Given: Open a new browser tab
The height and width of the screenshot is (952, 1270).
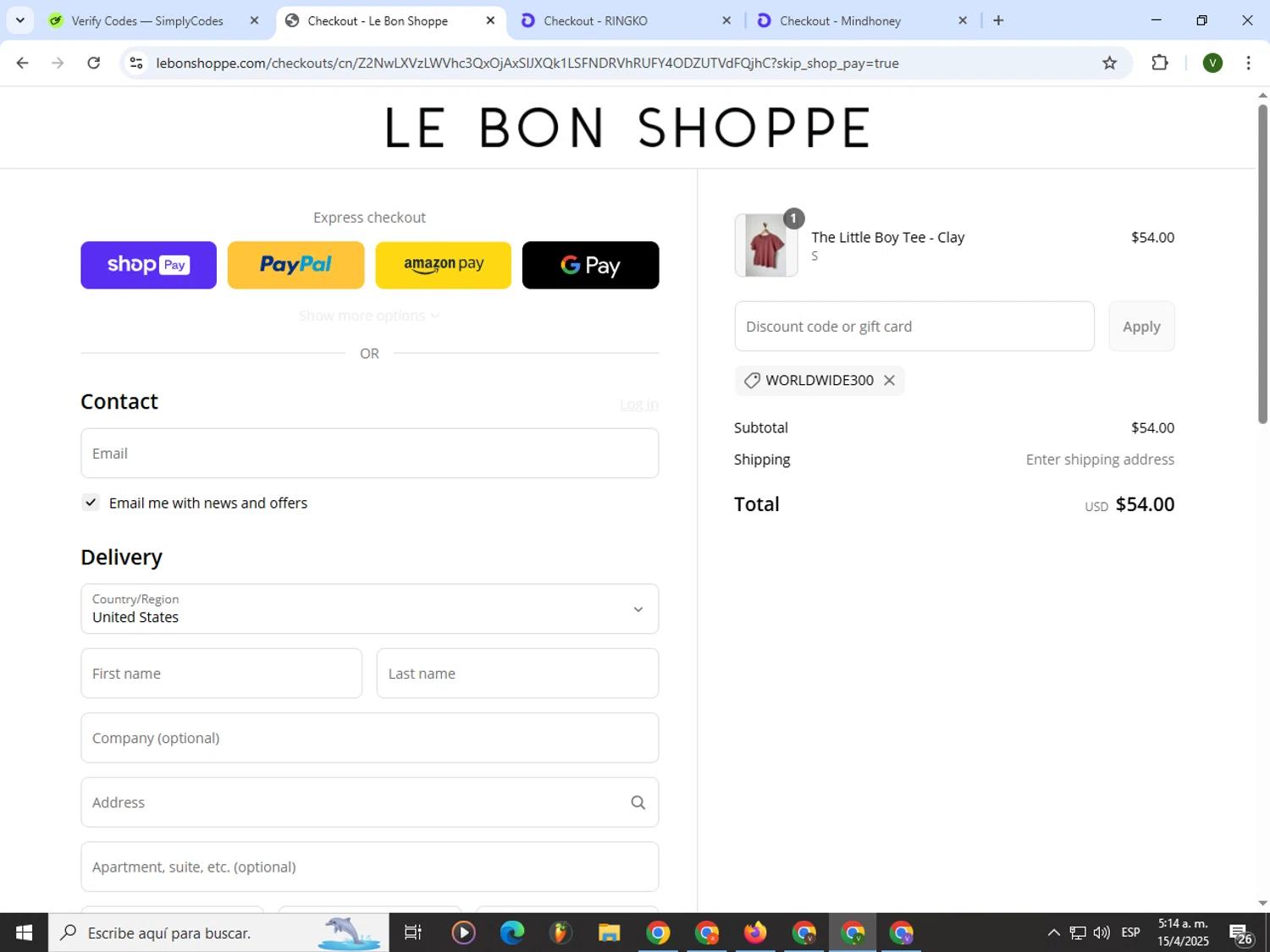Looking at the screenshot, I should pyautogui.click(x=998, y=20).
